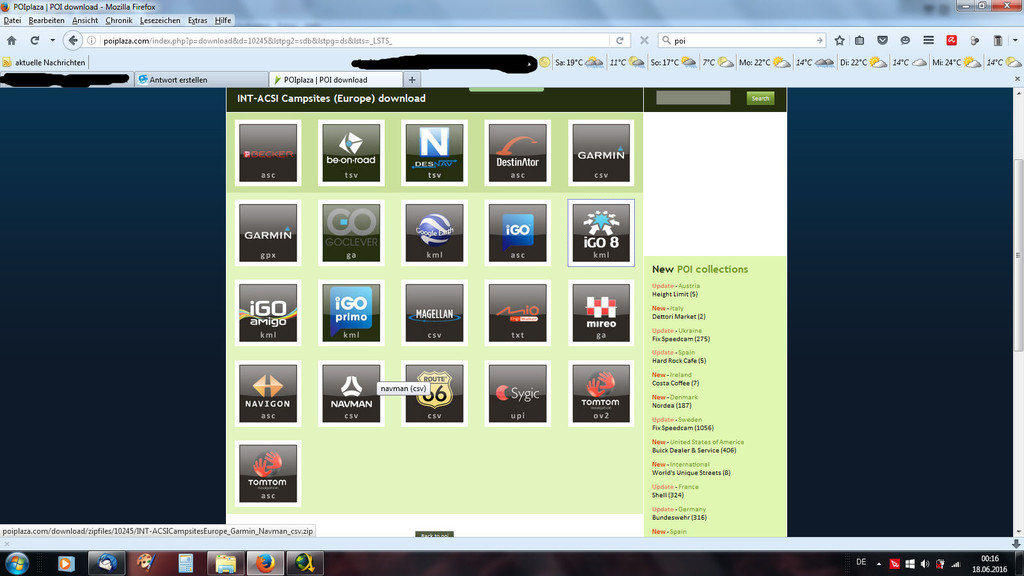Open the World's Unique Streets (8) collection
Screen dimensions: 1024x576
pyautogui.click(x=691, y=473)
